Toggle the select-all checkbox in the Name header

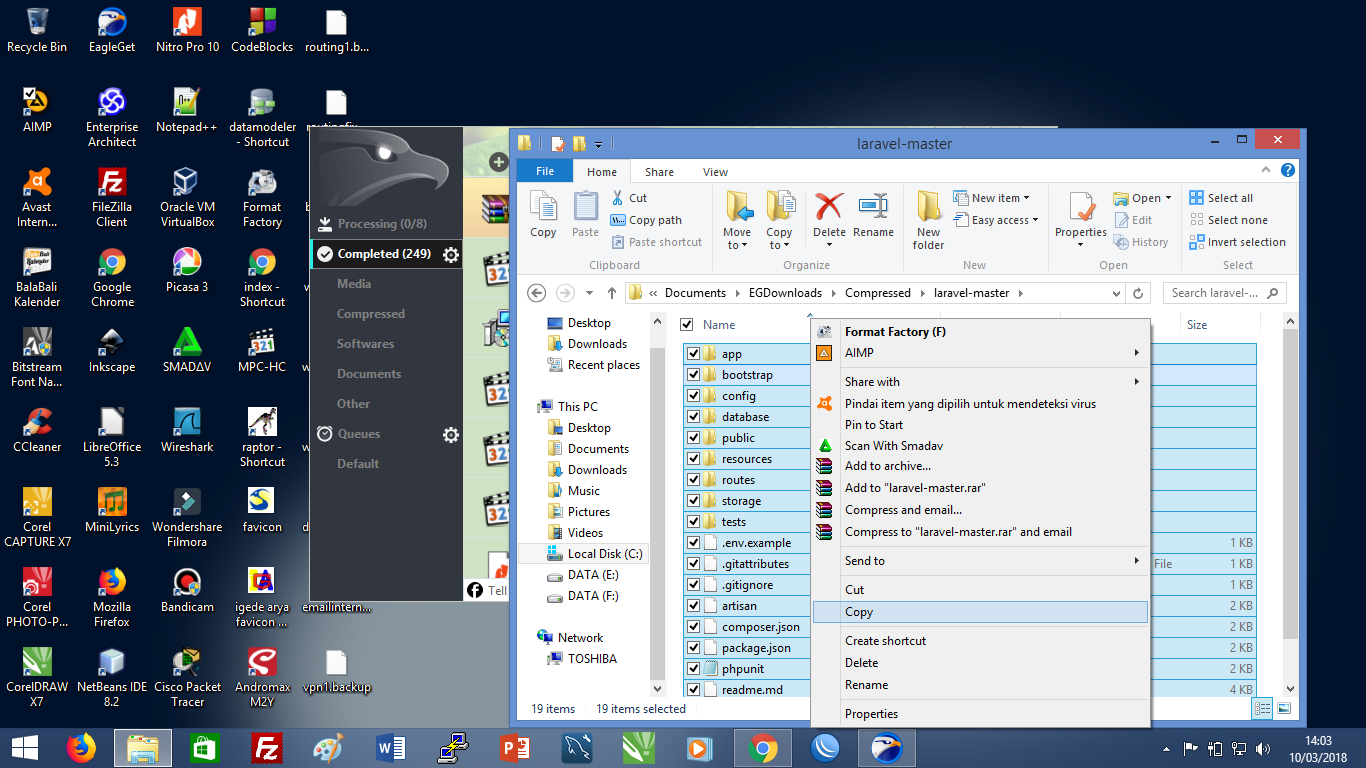click(687, 324)
